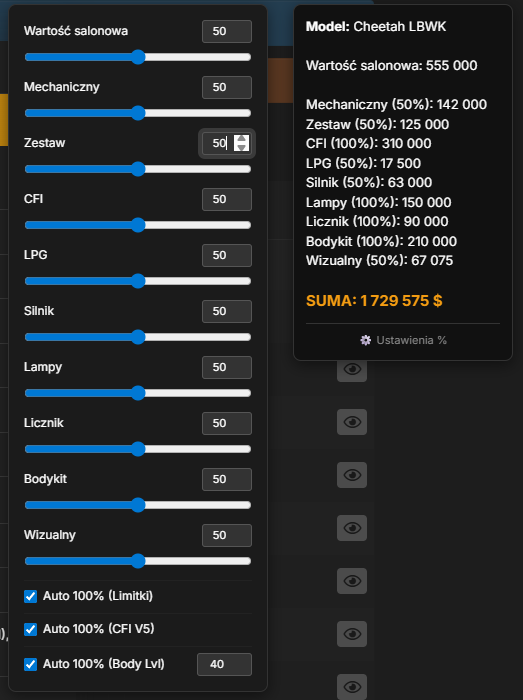523x700 pixels.
Task: Click the eye icon beside the Licznik row
Action: 352,422
